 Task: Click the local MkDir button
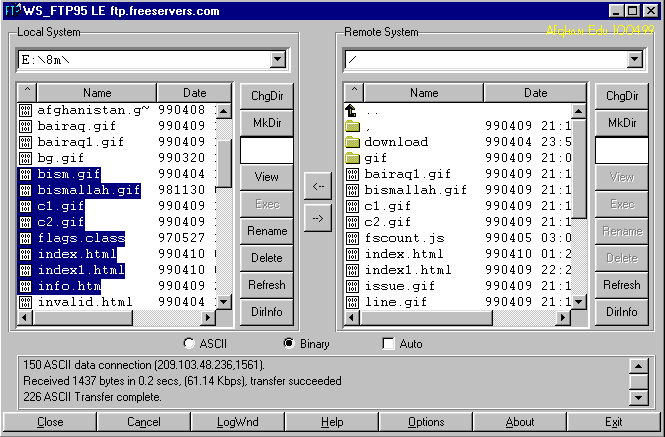pyautogui.click(x=267, y=122)
